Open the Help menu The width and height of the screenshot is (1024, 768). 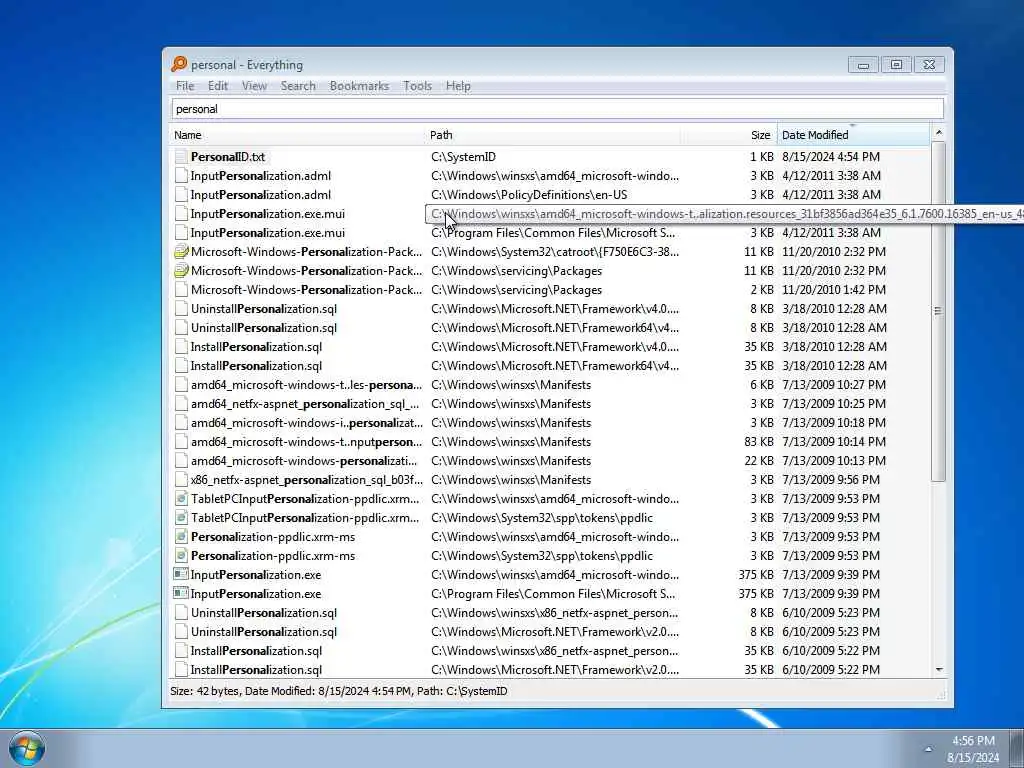pyautogui.click(x=458, y=86)
